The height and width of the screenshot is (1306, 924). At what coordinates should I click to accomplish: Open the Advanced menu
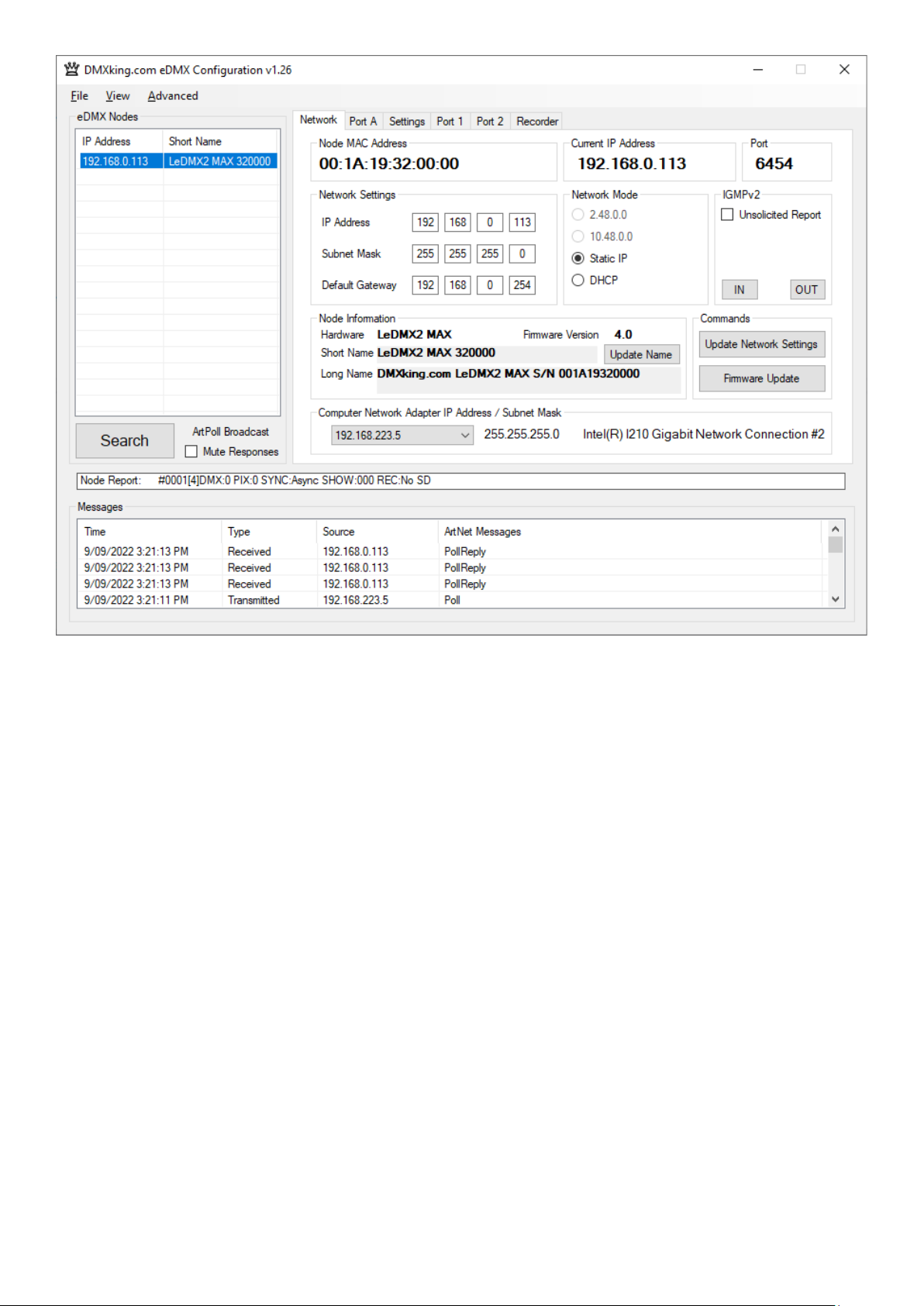coord(172,96)
